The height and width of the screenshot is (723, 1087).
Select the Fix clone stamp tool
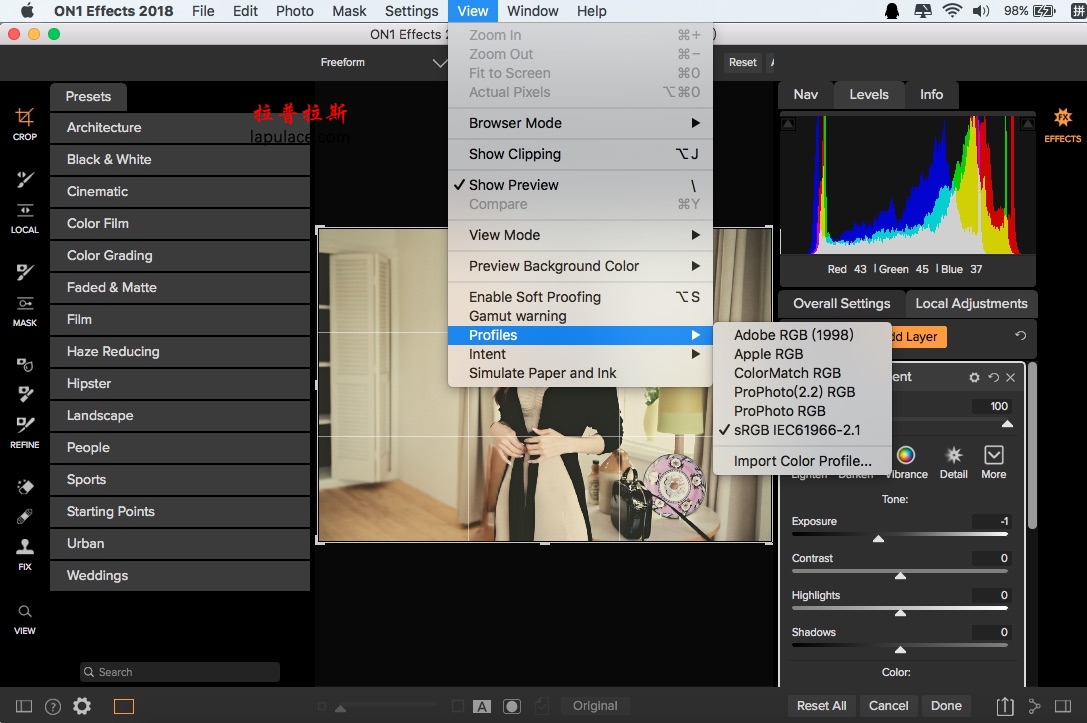[x=24, y=554]
